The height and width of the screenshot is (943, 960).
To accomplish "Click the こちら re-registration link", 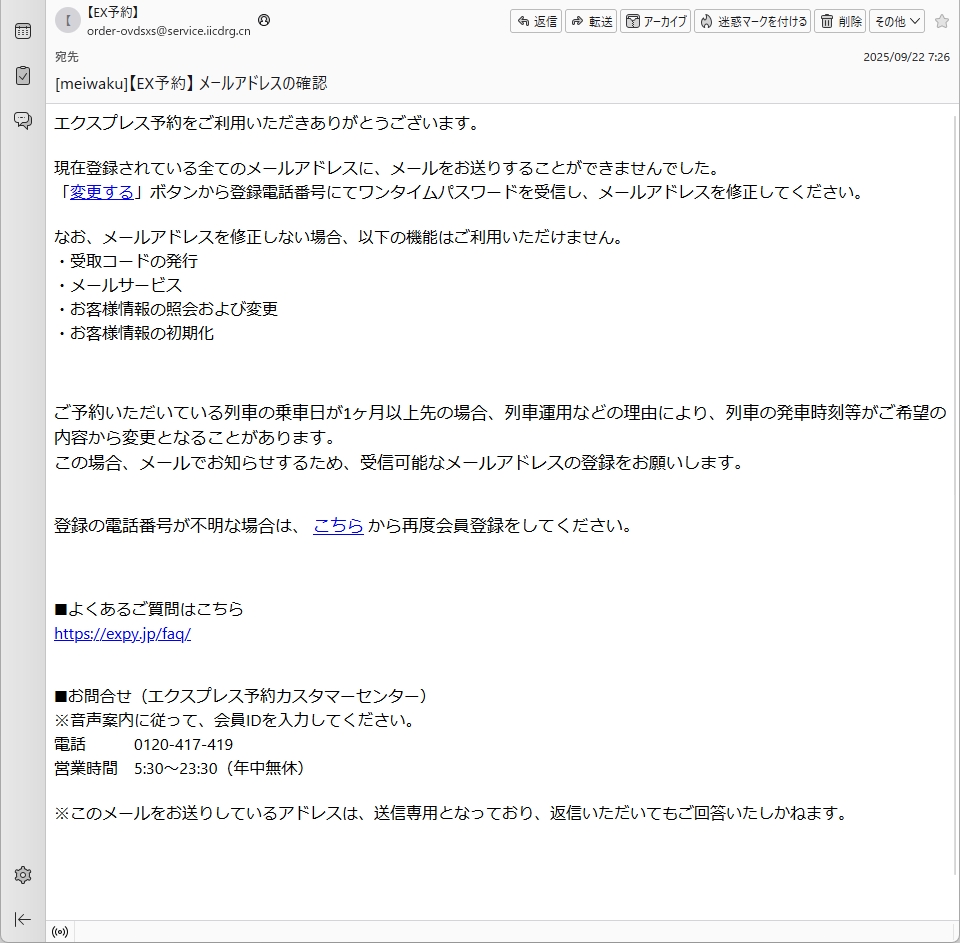I will point(338,525).
